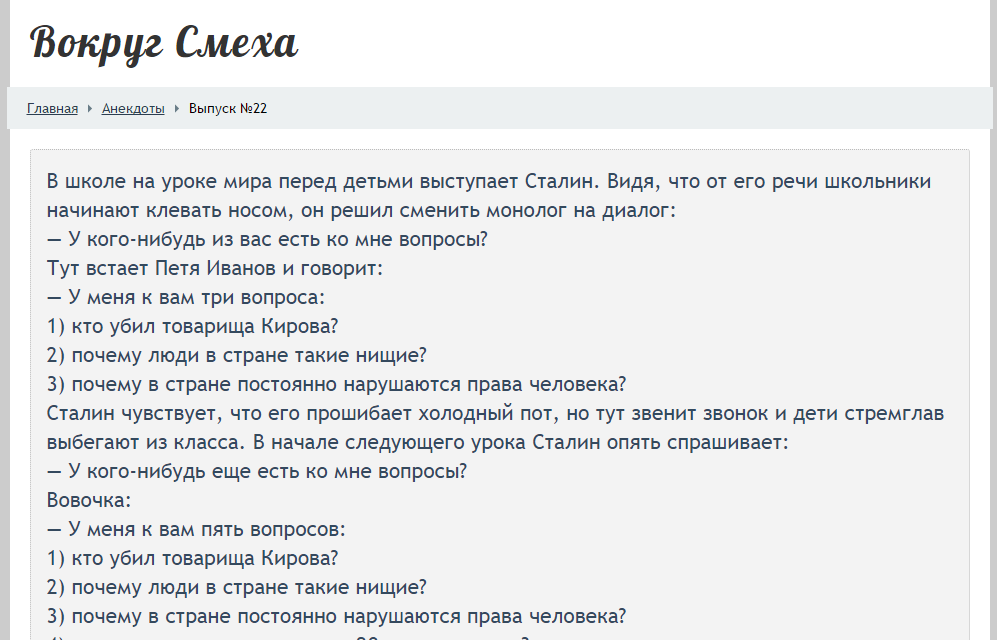Click the line starting with начинают клевать носом
Image resolution: width=997 pixels, height=640 pixels.
361,211
